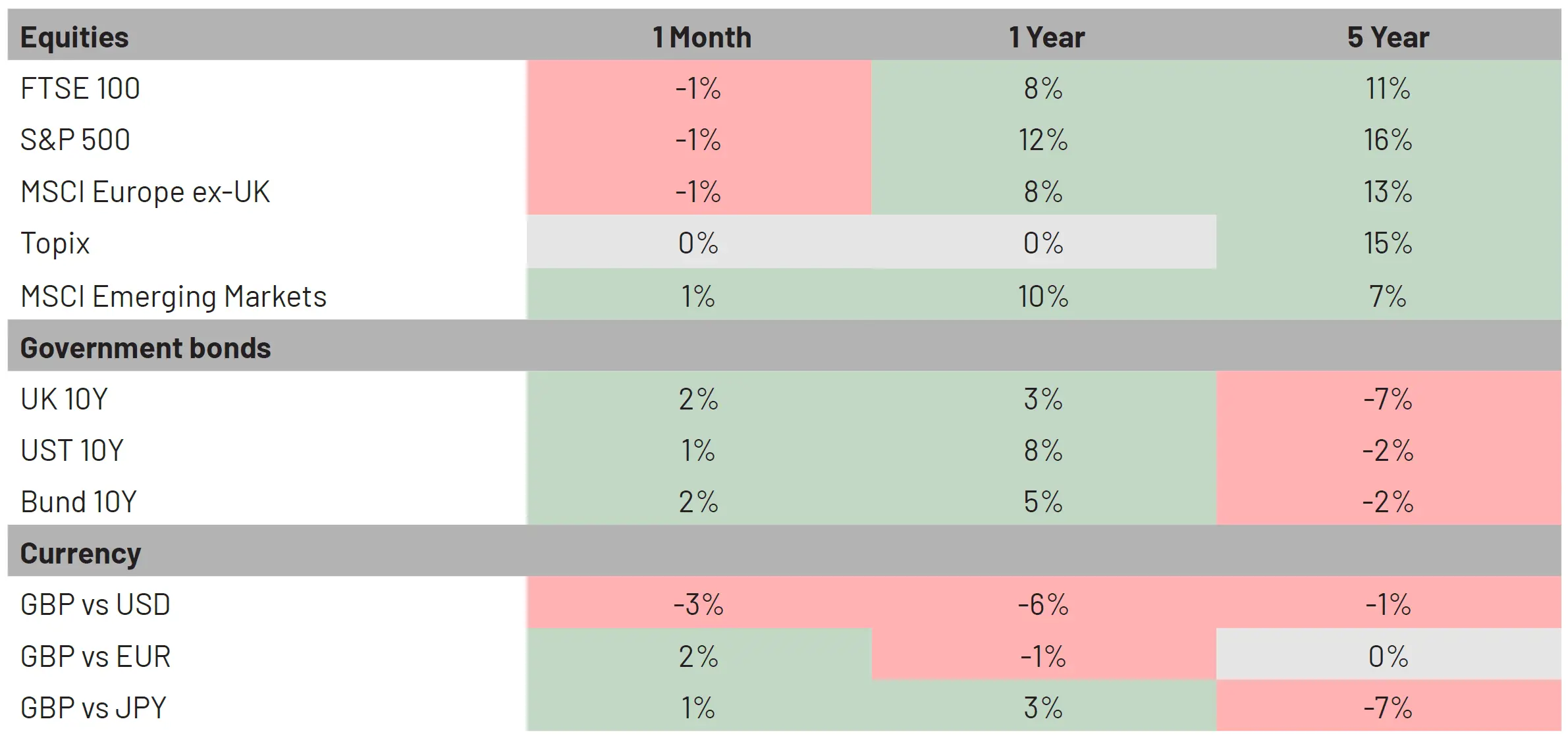The image size is (1568, 740).
Task: Click the MSCI Europe ex-UK label
Action: (145, 192)
